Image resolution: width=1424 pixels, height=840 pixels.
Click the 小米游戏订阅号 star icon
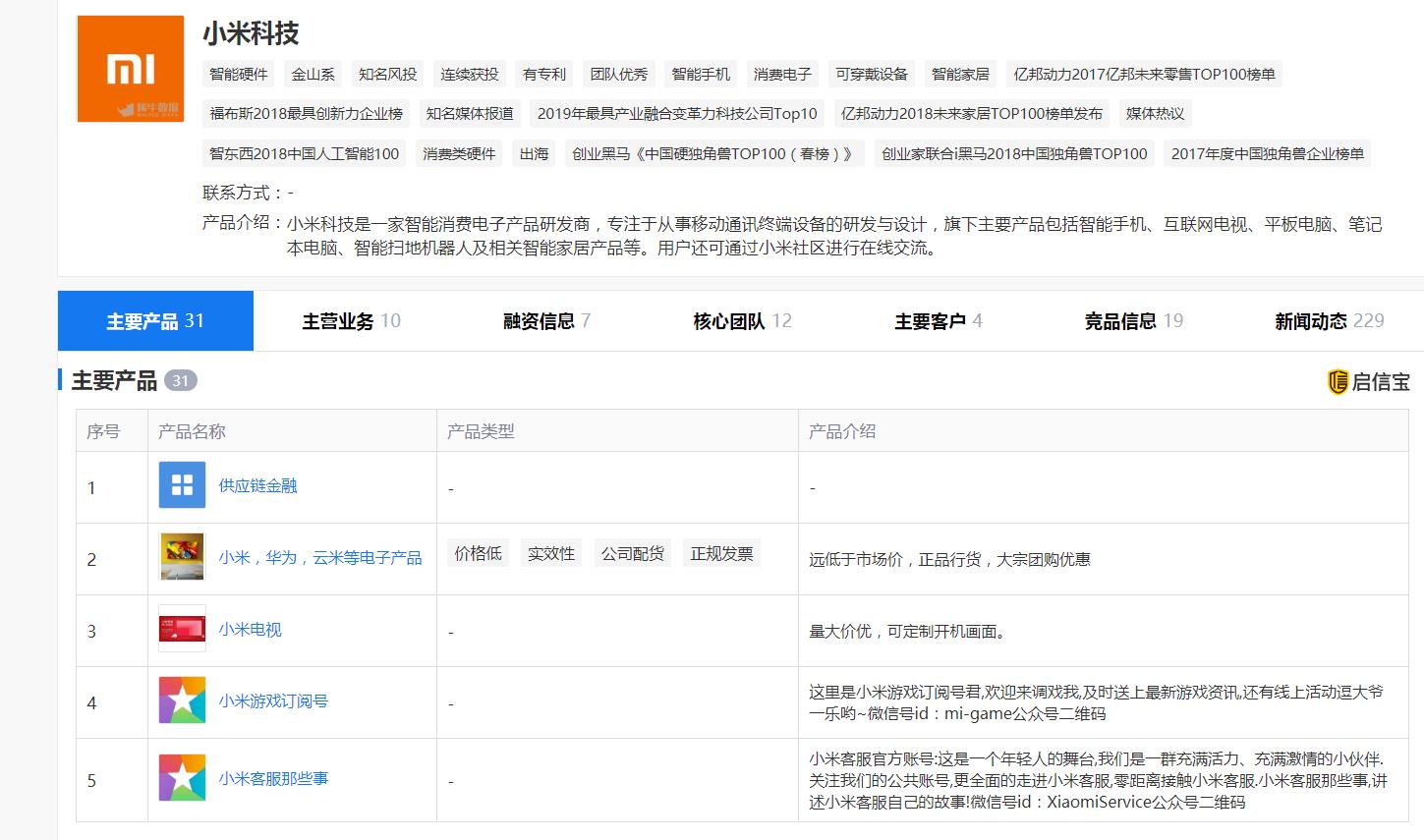(181, 701)
